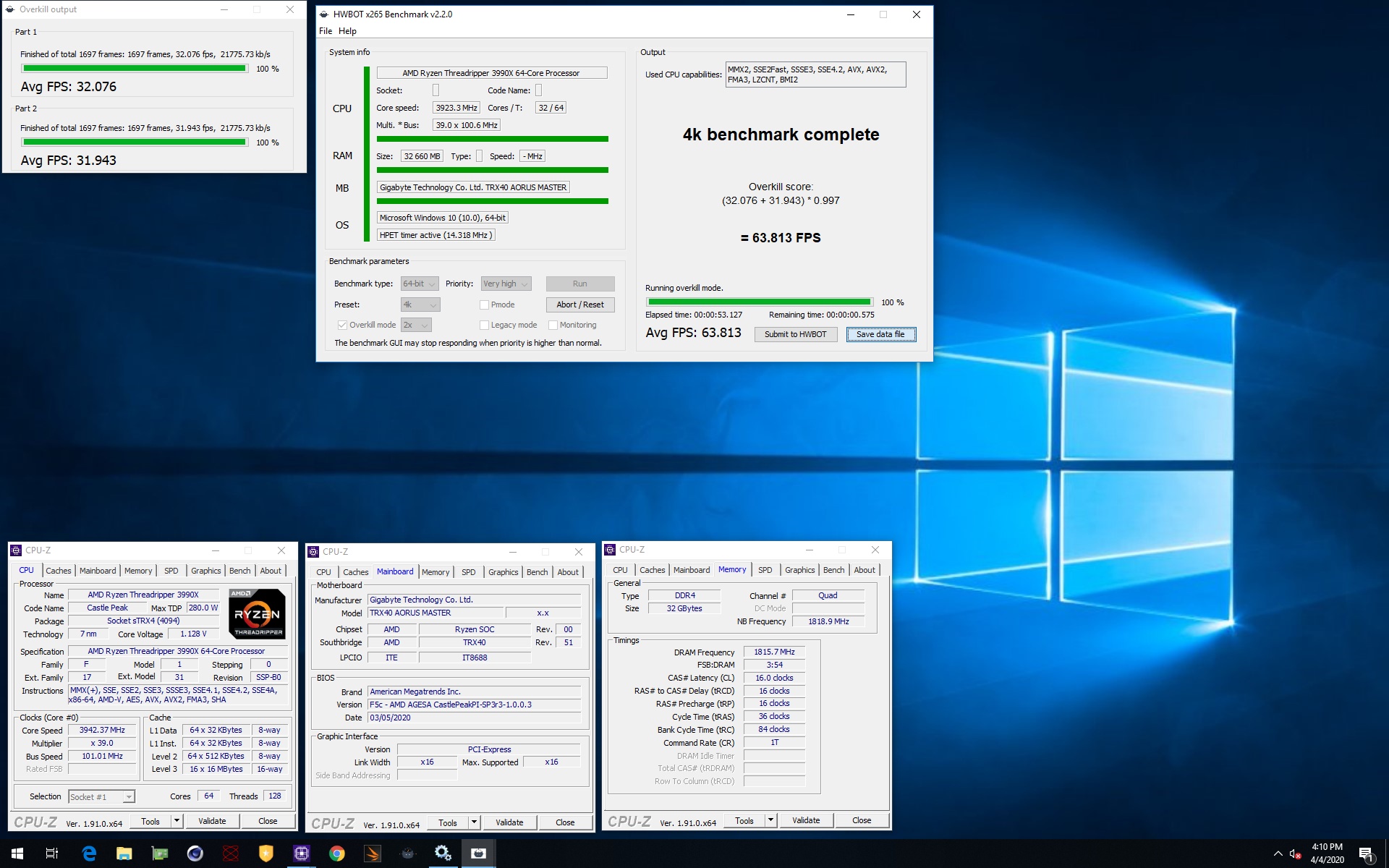Screen dimensions: 1389x868
Task: Open File Explorer from the taskbar
Action: (x=124, y=854)
